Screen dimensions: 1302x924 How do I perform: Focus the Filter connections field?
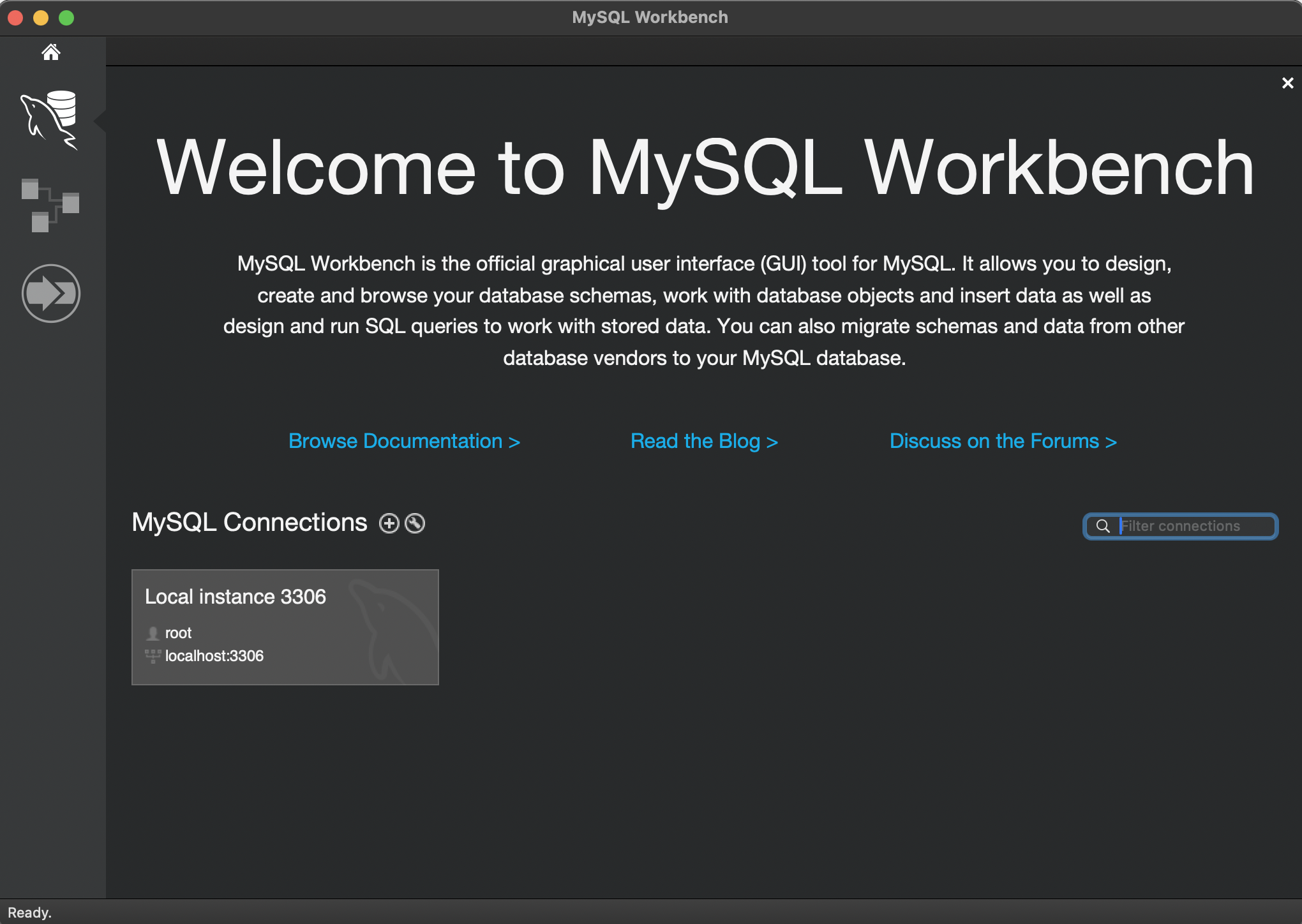tap(1192, 526)
